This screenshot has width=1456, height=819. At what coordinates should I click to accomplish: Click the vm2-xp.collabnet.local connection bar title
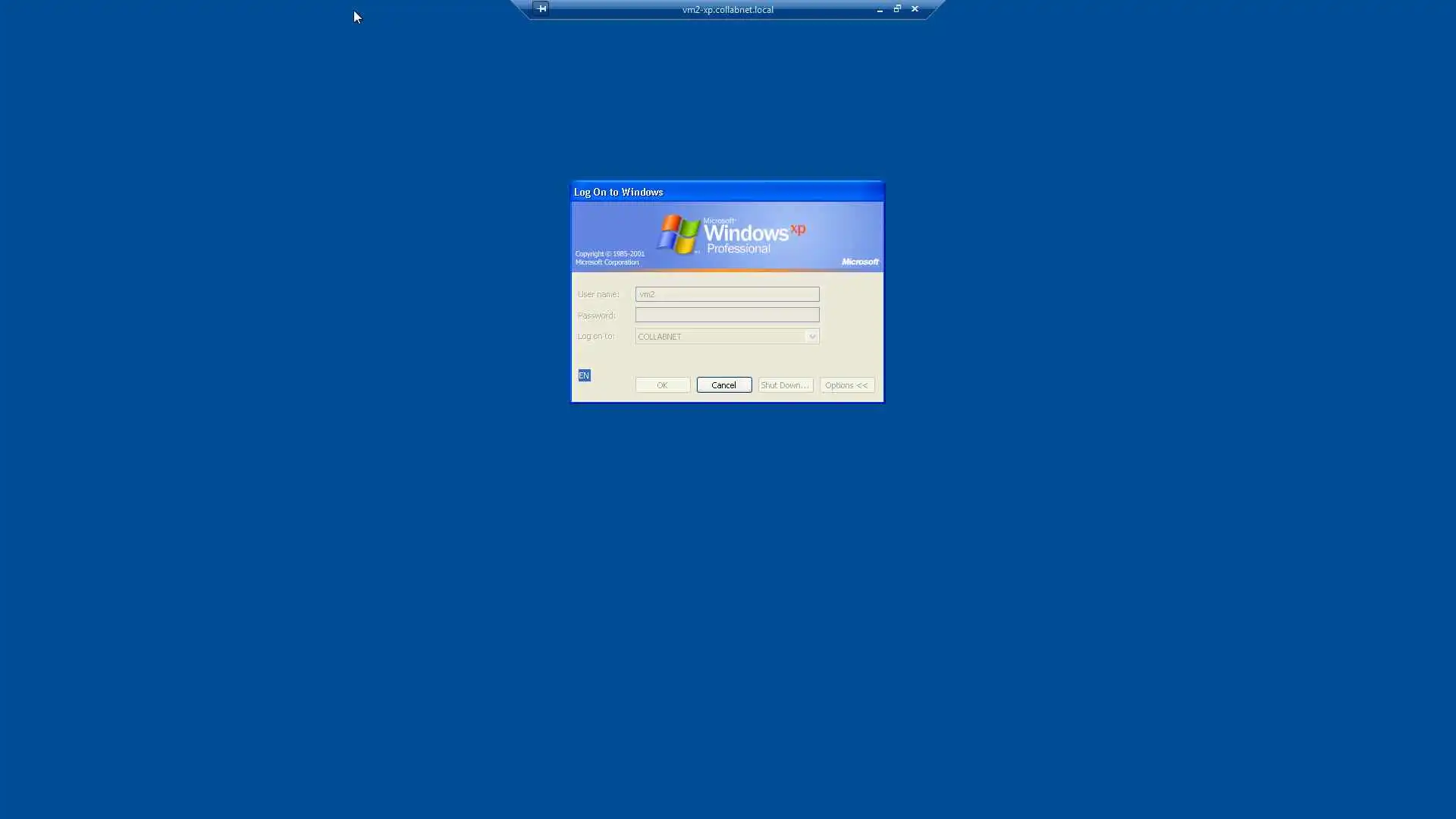tap(727, 10)
